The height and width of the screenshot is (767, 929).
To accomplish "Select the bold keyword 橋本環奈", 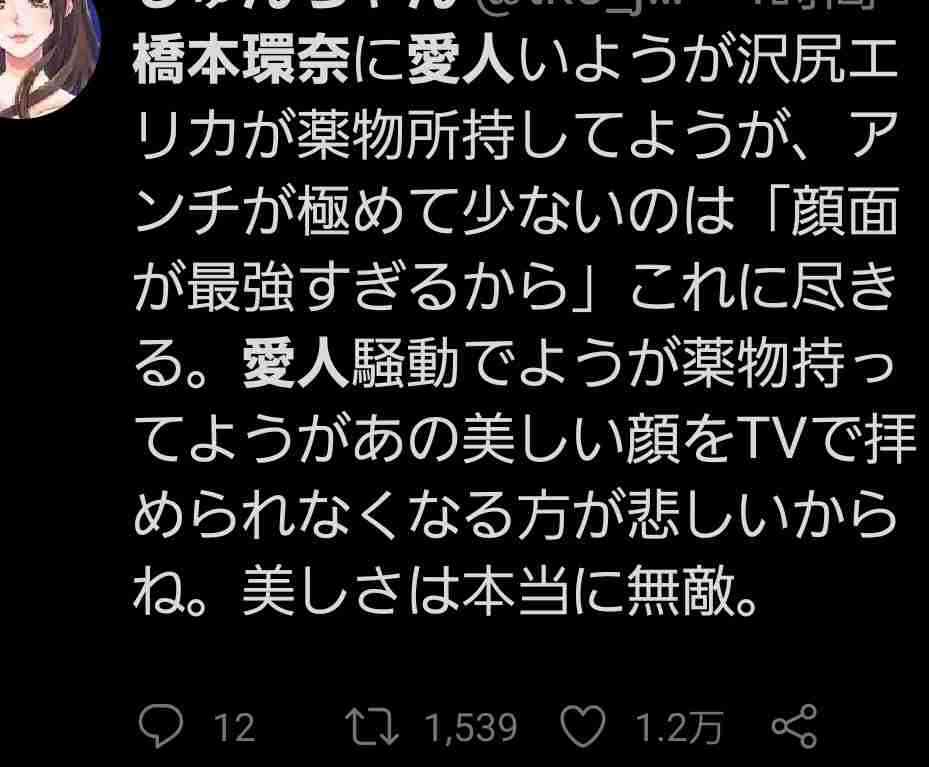I will coord(242,62).
